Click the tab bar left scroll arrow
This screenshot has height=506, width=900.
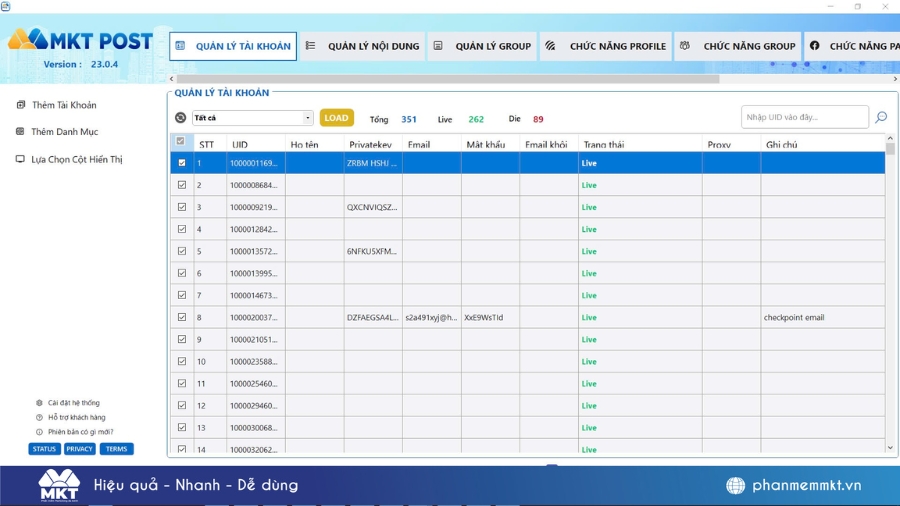pos(172,79)
